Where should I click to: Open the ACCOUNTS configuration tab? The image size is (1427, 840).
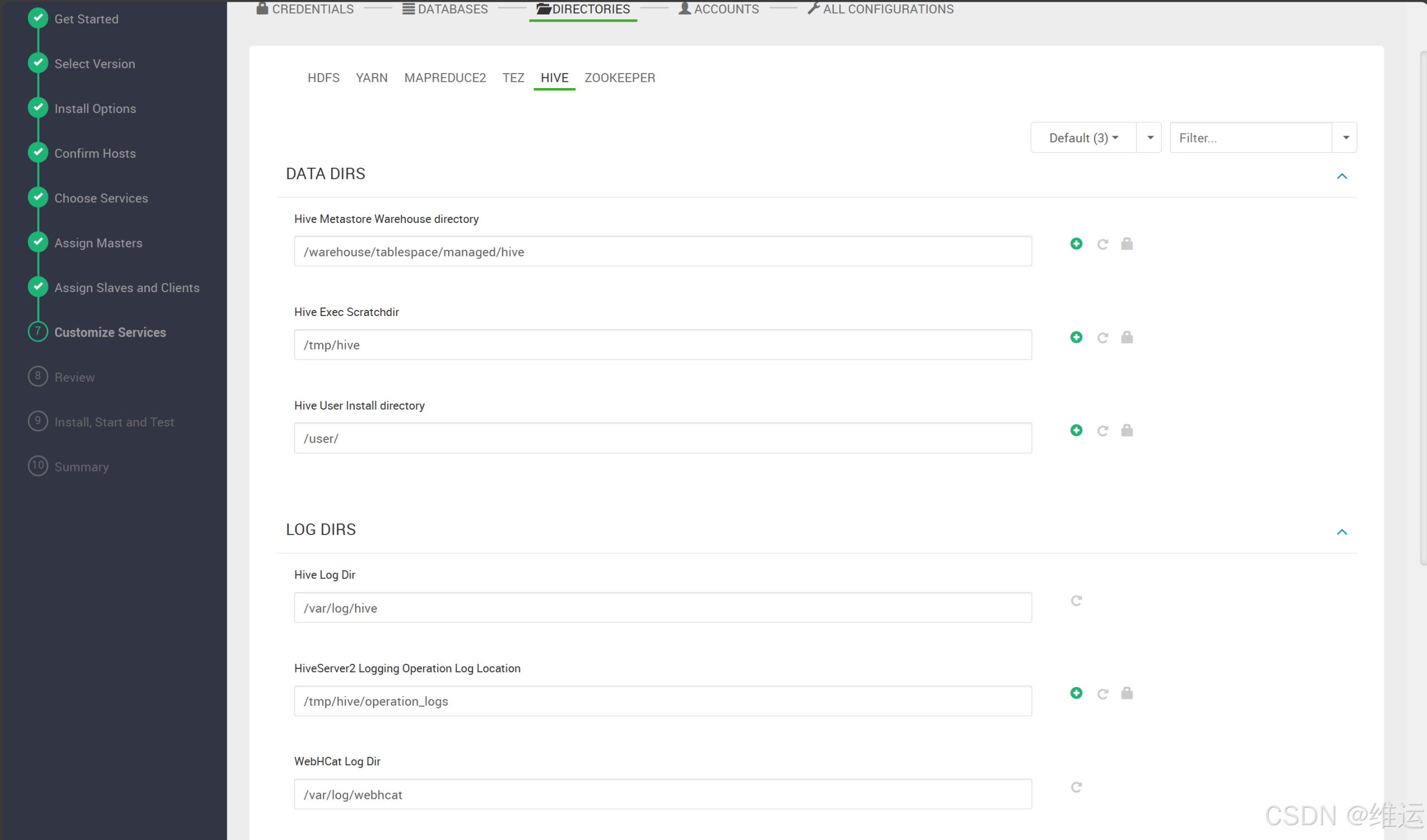click(718, 8)
